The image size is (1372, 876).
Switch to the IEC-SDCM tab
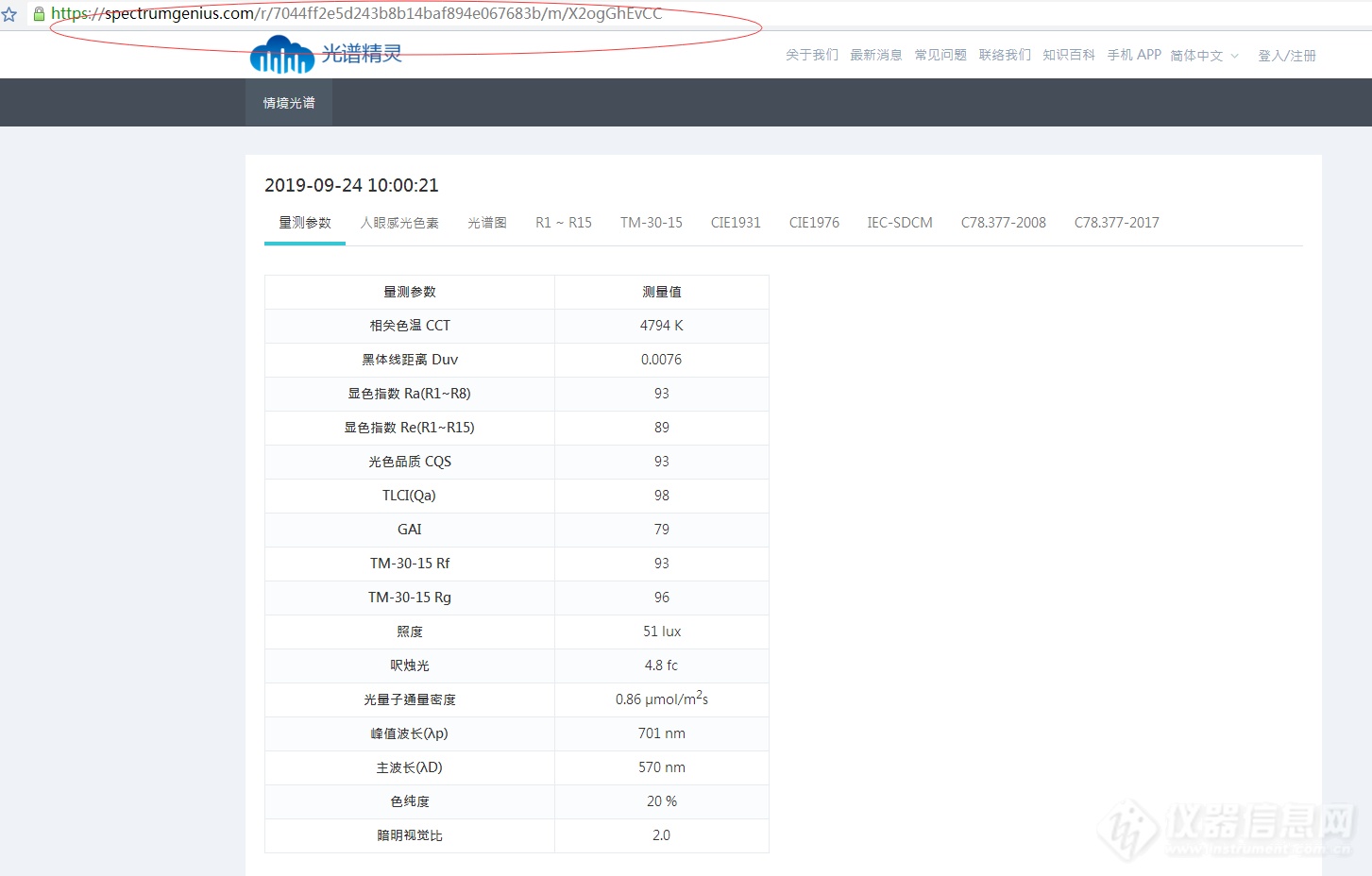(x=900, y=223)
